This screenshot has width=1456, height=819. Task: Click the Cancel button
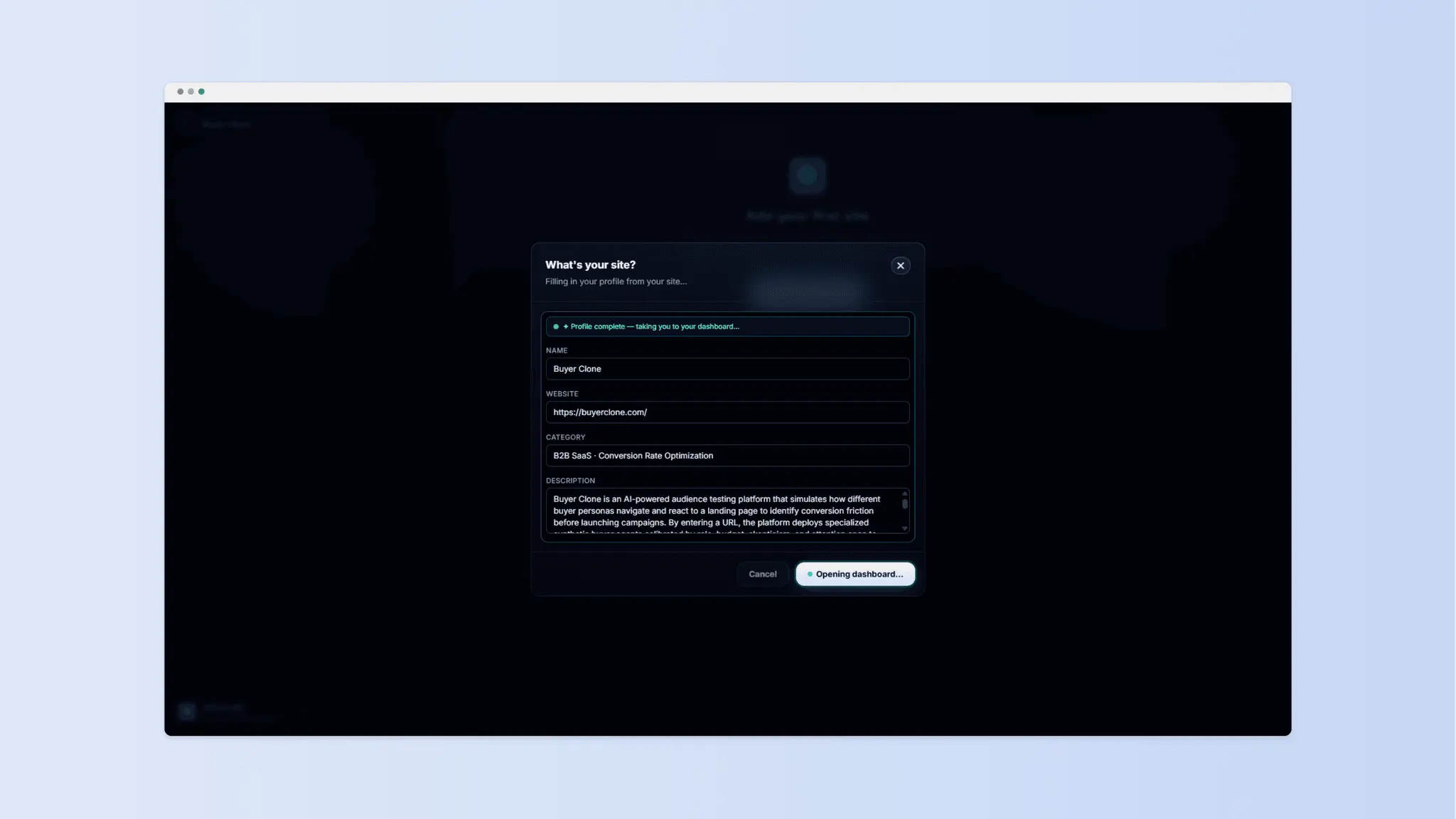762,574
